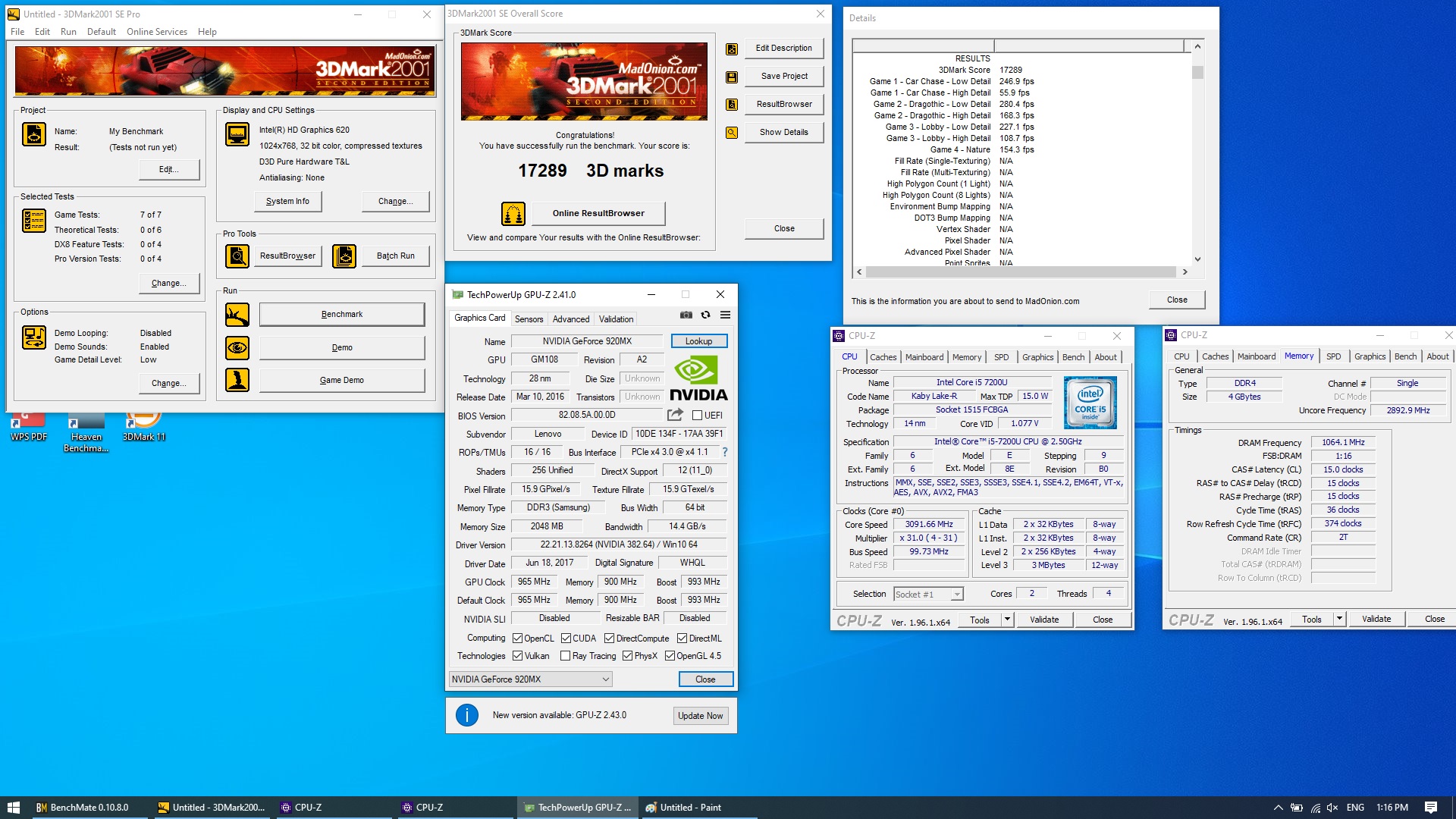Open the NVIDIA GeForce 920MX GPU dropdown
Viewport: 1456px width, 819px height.
tap(530, 679)
